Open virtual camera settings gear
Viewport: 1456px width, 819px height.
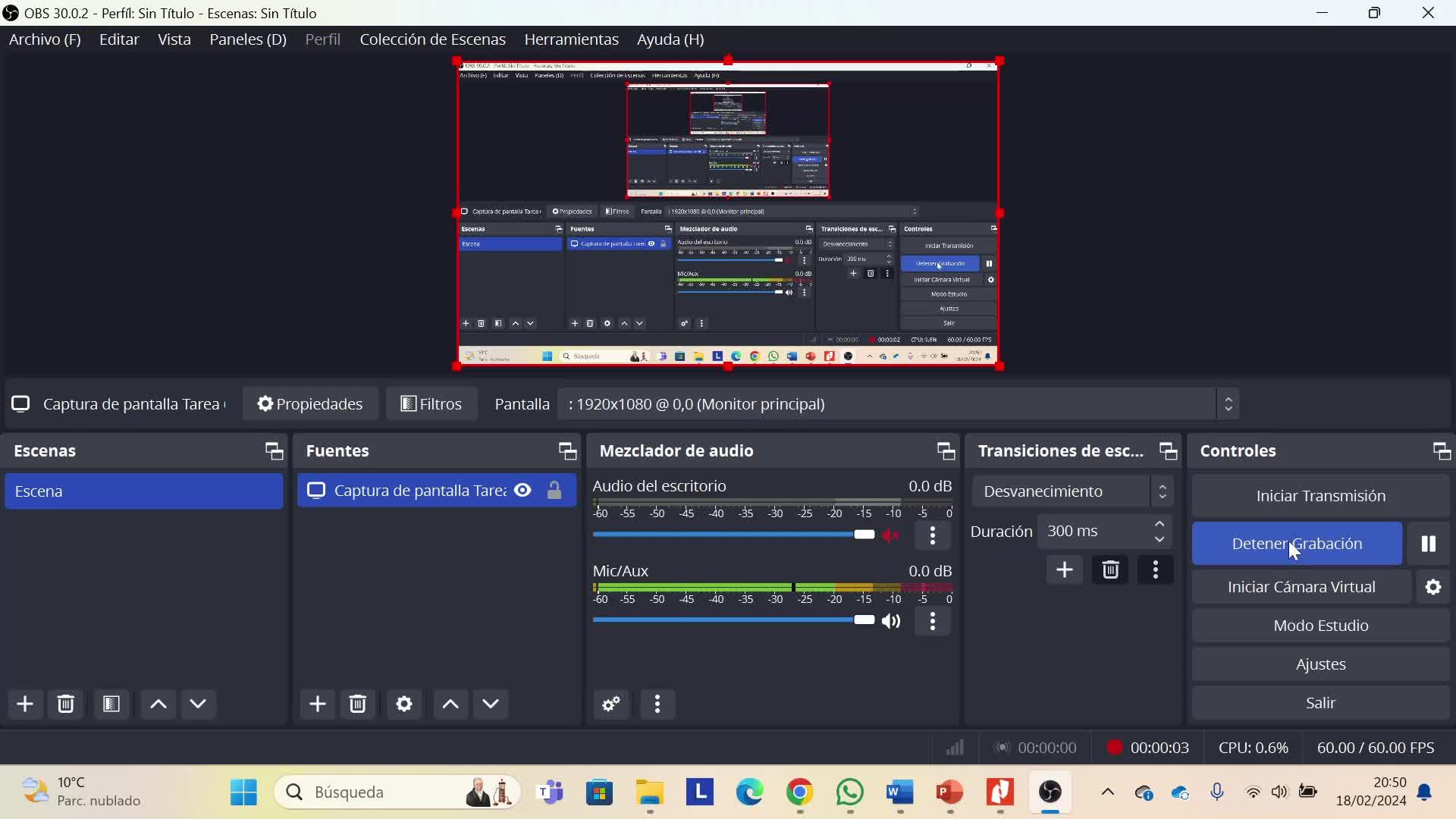[x=1432, y=587]
